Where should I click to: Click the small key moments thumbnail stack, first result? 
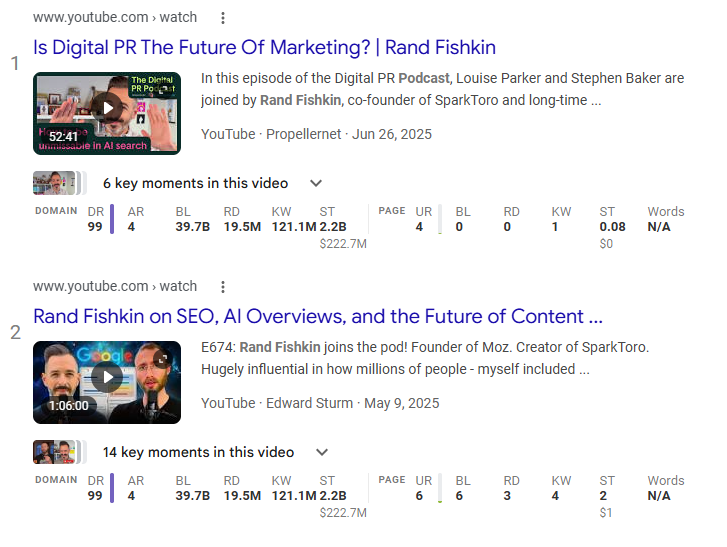(57, 183)
